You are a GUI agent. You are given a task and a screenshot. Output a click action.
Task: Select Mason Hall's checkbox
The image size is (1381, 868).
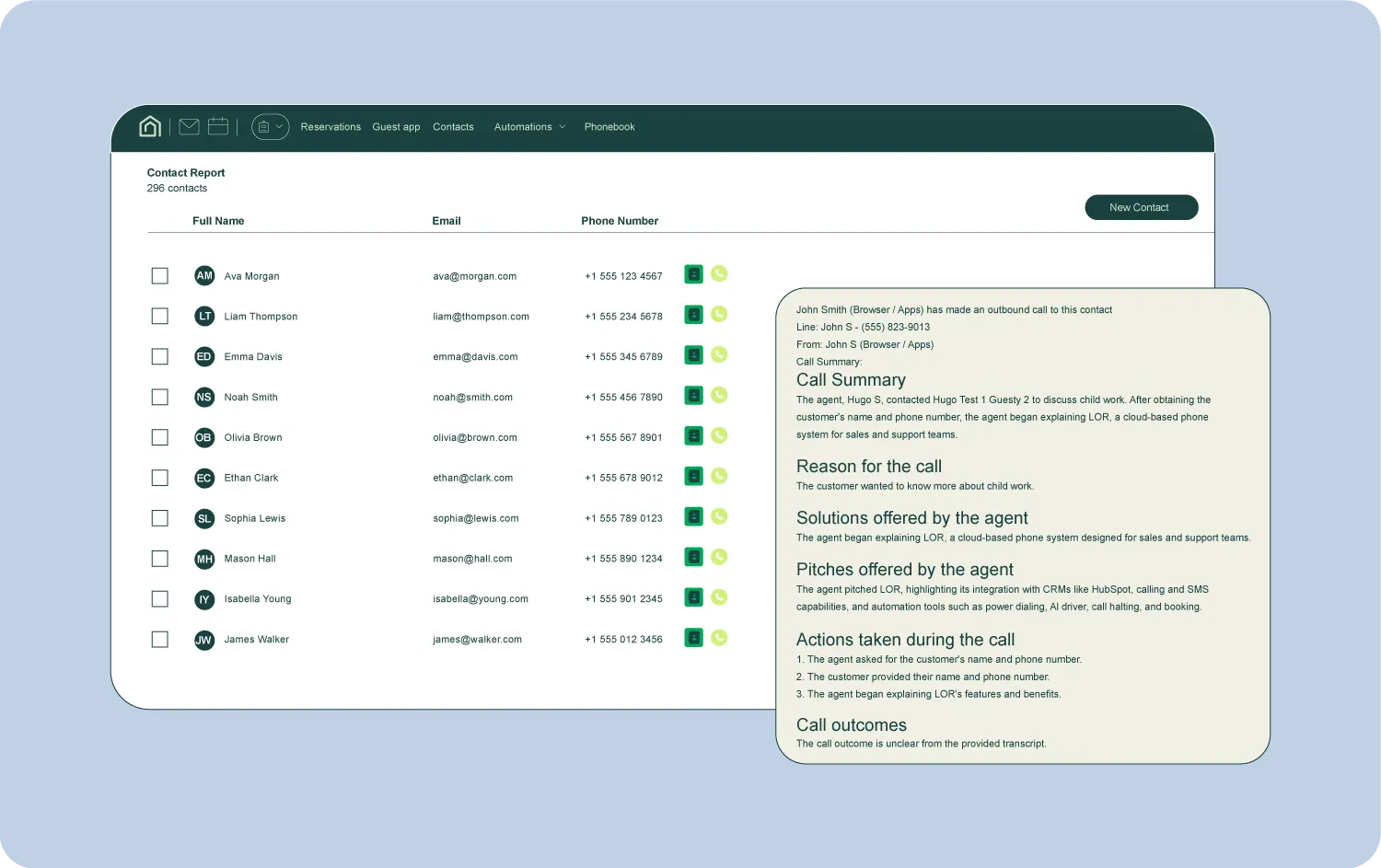point(160,560)
